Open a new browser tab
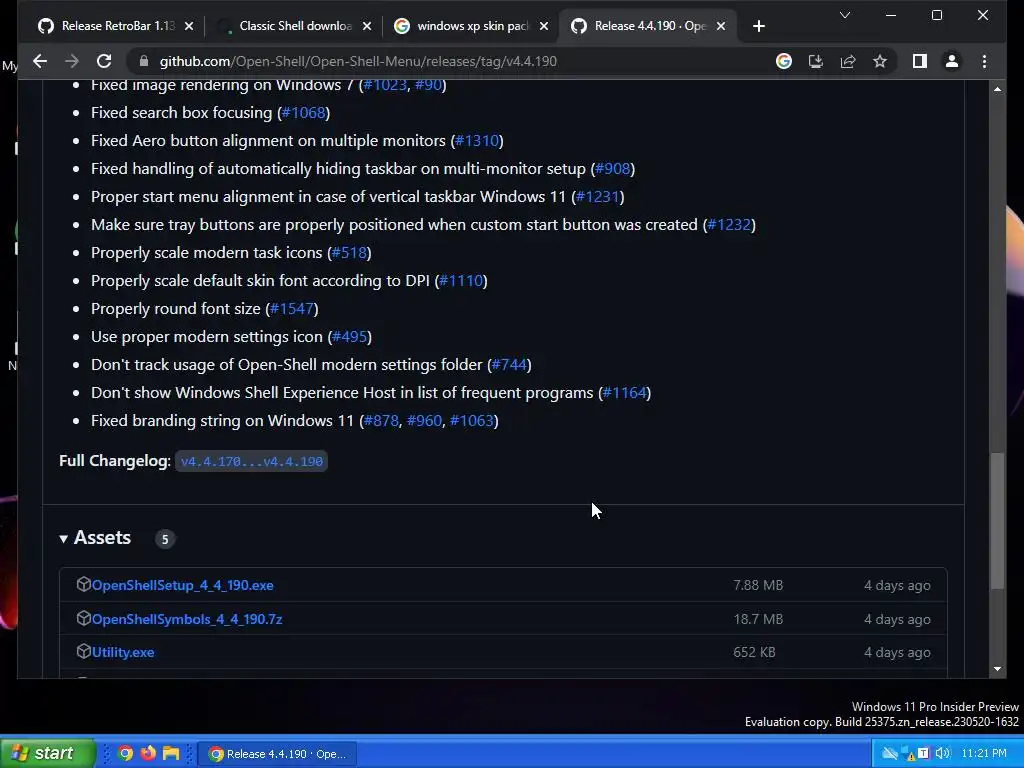The height and width of the screenshot is (768, 1024). point(758,26)
